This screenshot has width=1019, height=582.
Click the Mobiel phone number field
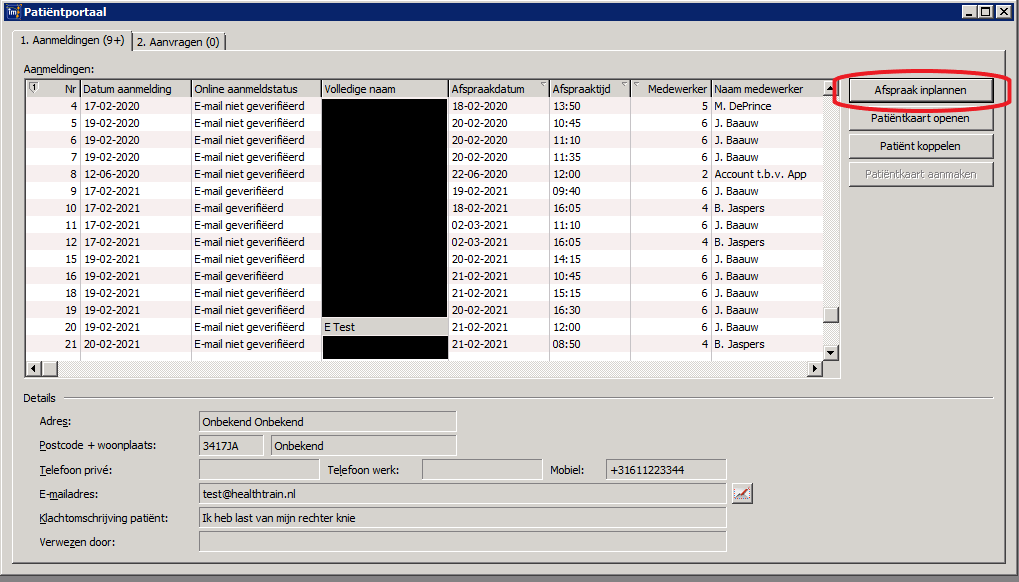[665, 470]
